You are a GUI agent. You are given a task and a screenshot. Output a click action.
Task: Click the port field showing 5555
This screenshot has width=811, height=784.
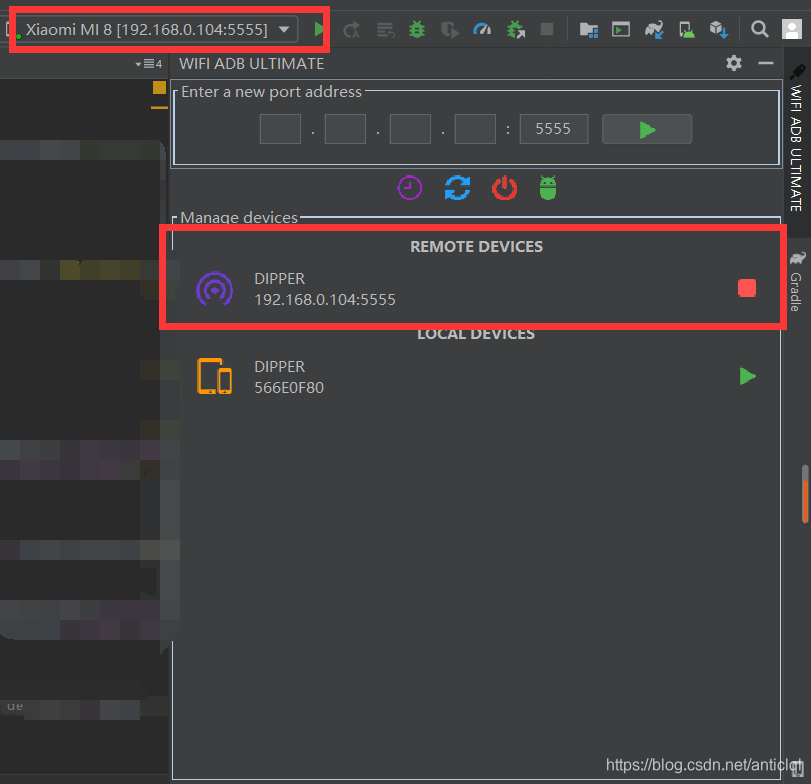554,129
